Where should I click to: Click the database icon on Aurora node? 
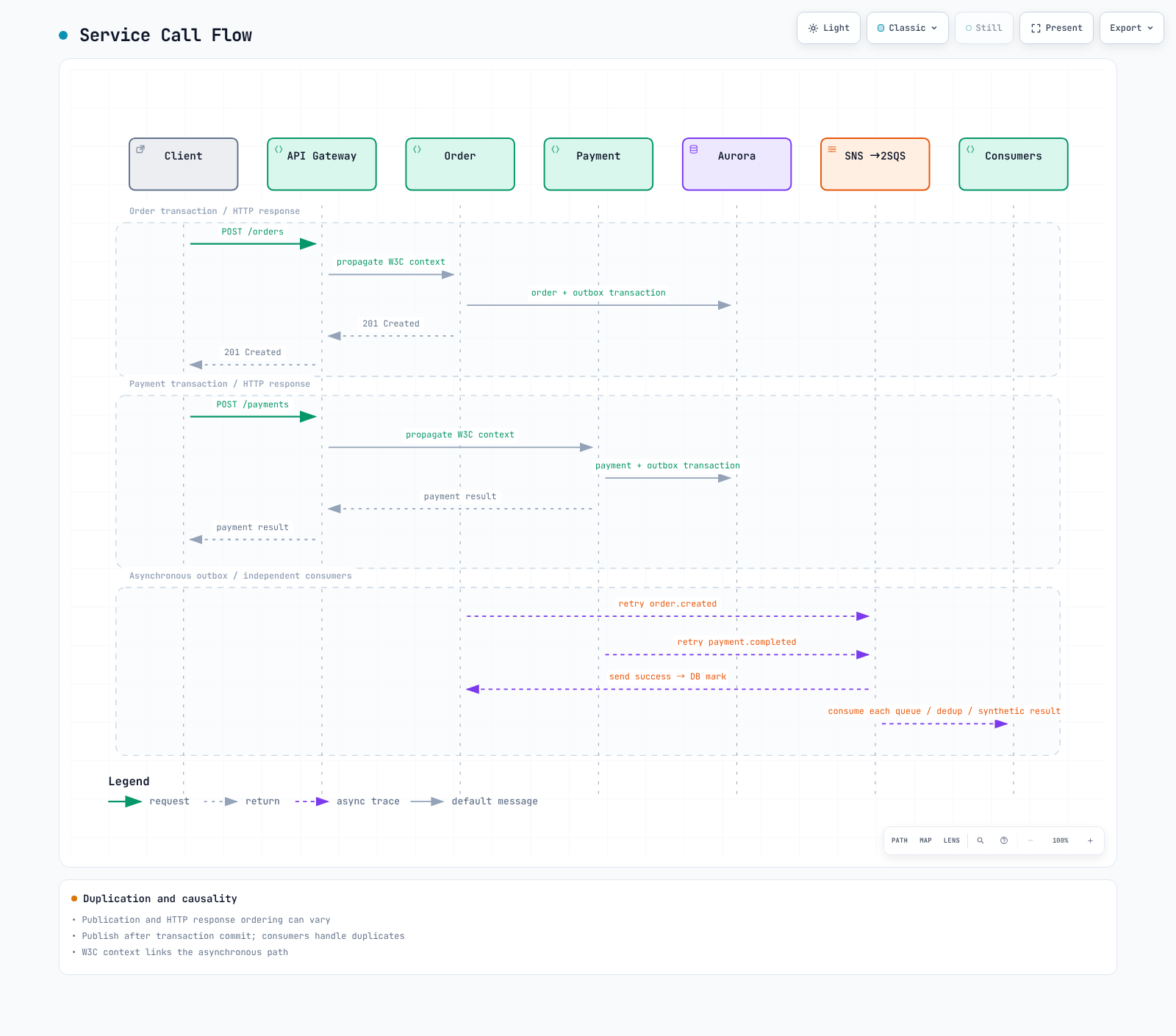coord(694,149)
